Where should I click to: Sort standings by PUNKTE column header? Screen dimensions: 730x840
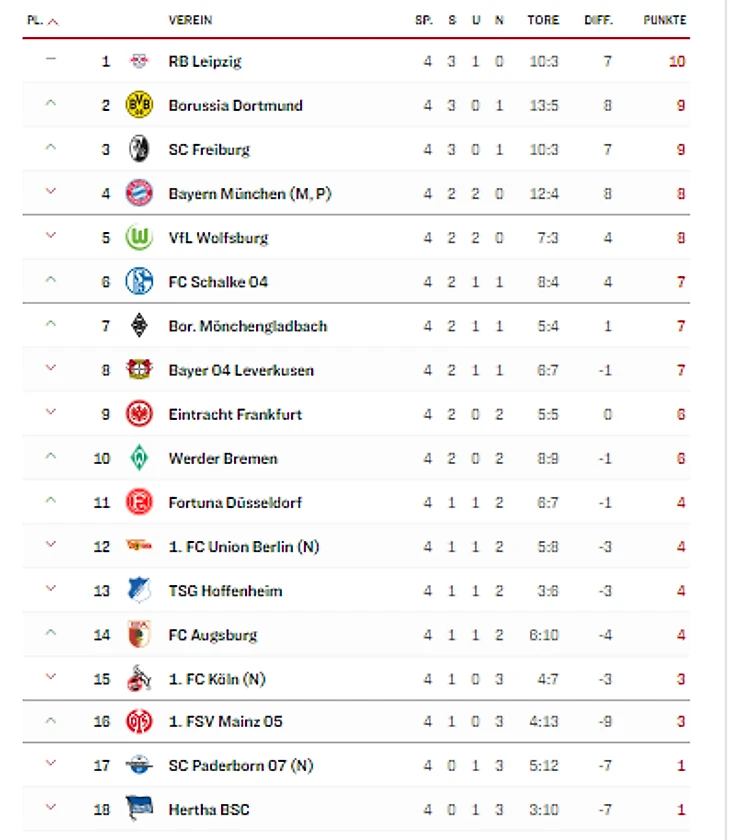[665, 20]
